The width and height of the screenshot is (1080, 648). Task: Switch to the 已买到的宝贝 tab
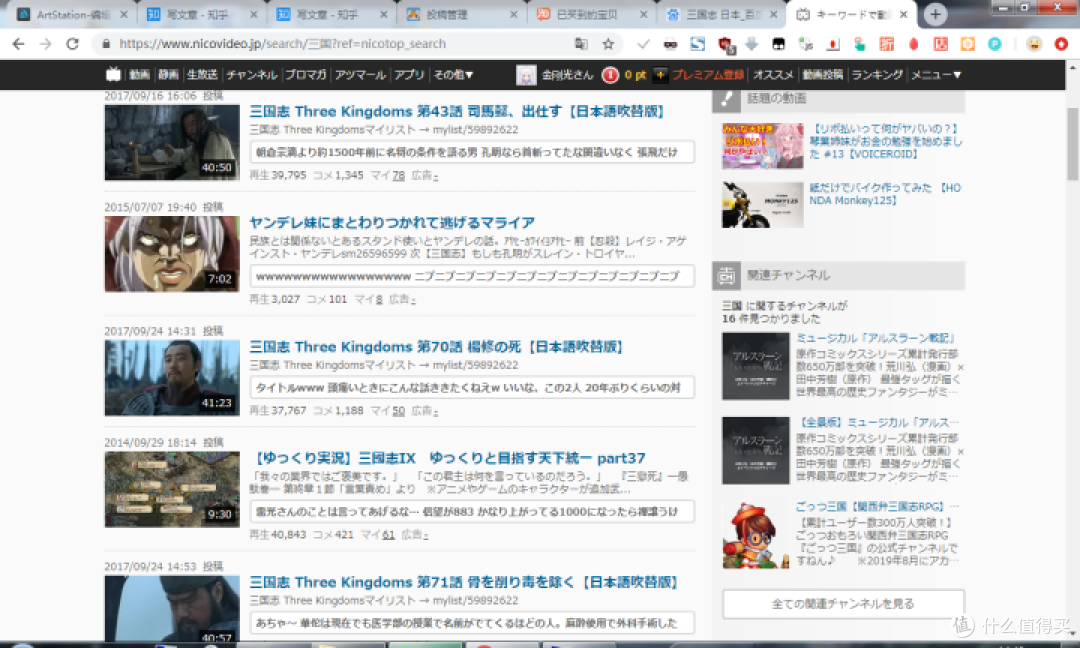[x=592, y=14]
